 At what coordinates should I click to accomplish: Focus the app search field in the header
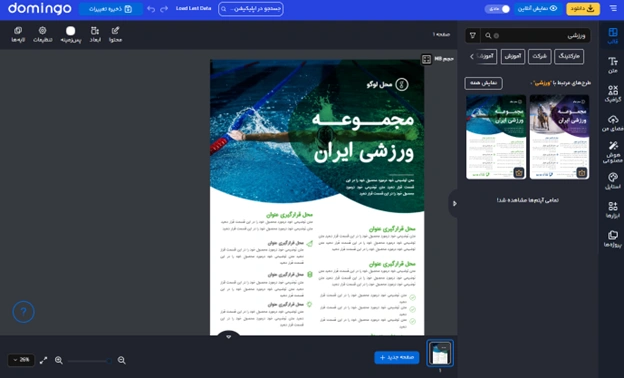pyautogui.click(x=251, y=9)
